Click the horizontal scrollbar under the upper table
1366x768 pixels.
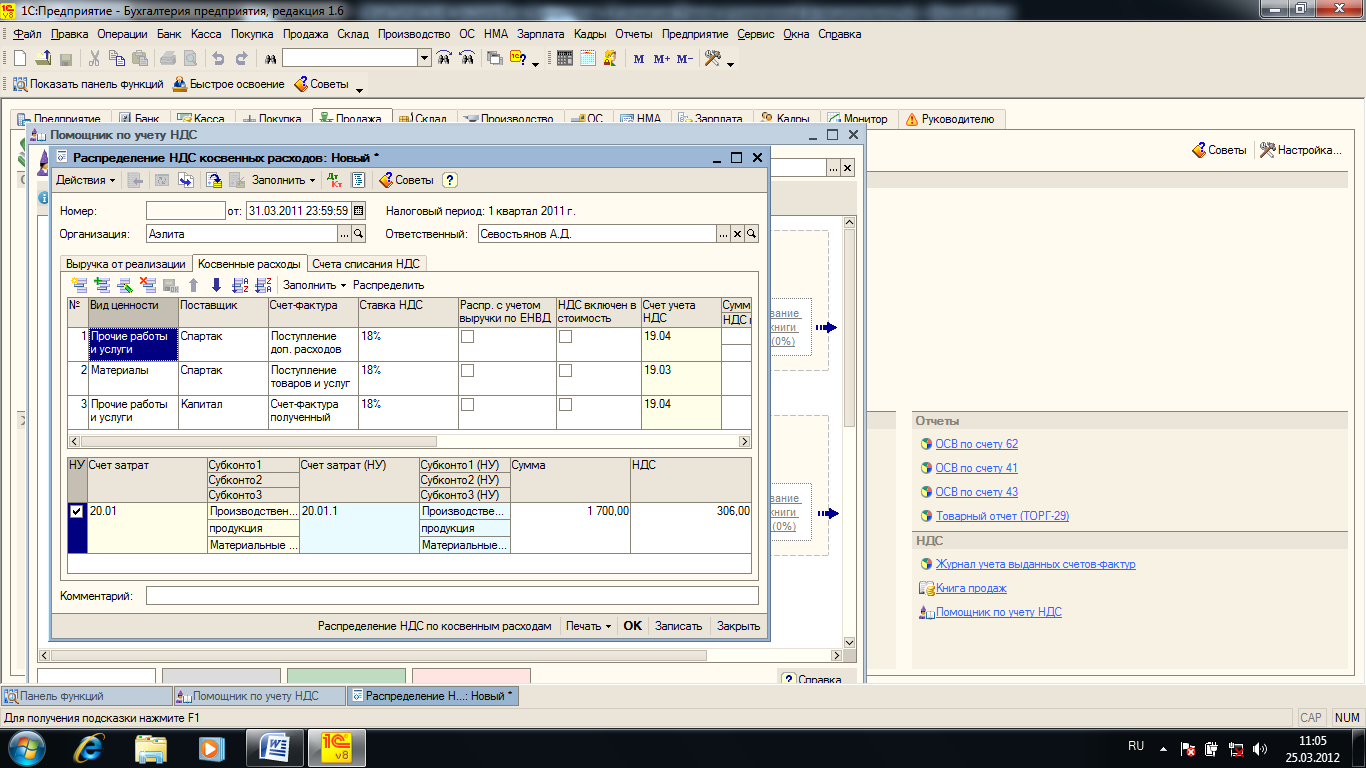click(408, 441)
